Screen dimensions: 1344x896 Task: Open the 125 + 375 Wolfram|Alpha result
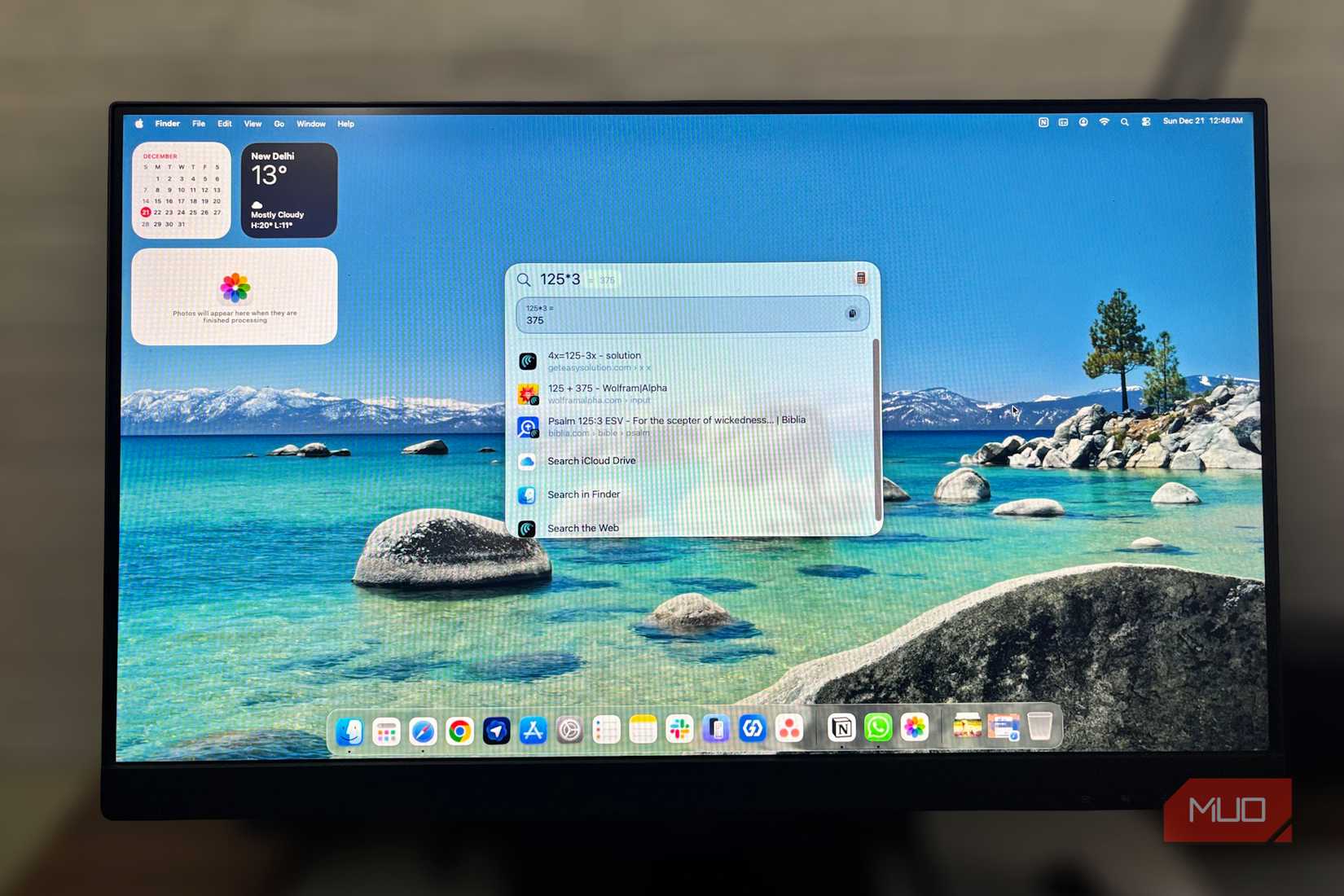click(692, 393)
